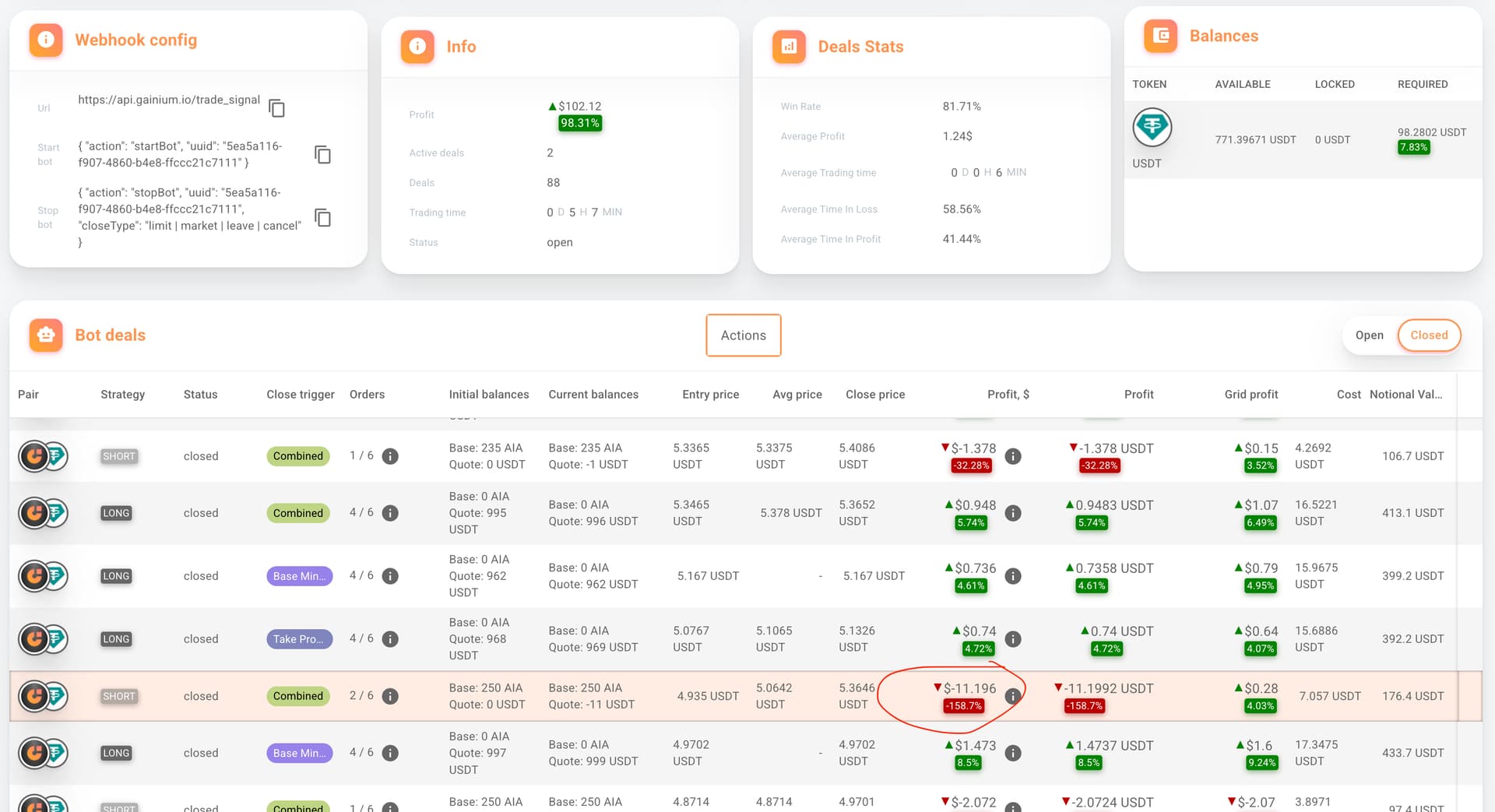Click the Bot deals robot icon
This screenshot has height=812, width=1495.
pos(46,336)
